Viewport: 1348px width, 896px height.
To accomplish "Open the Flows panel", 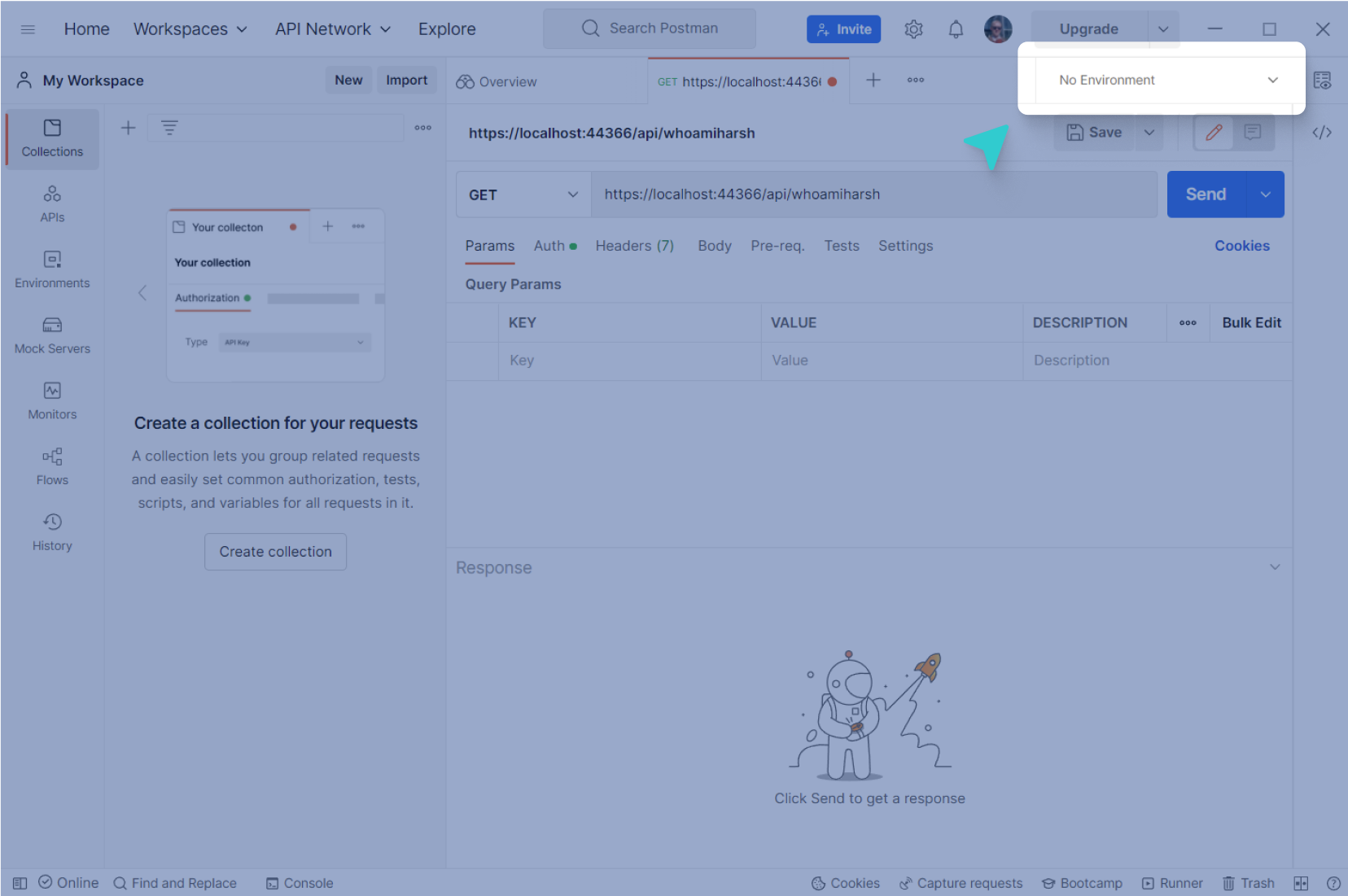I will point(52,465).
